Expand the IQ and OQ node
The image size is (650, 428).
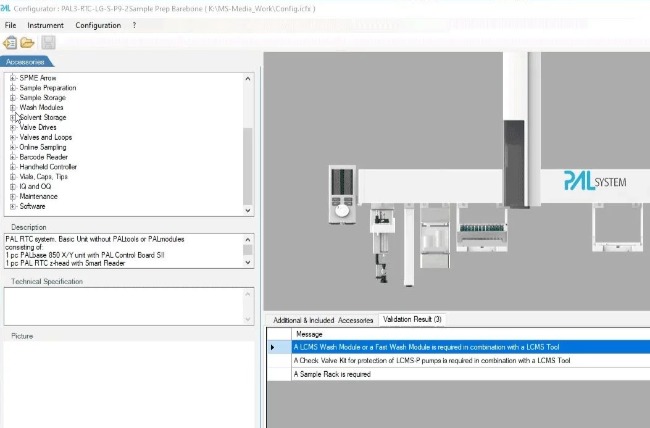coord(13,187)
